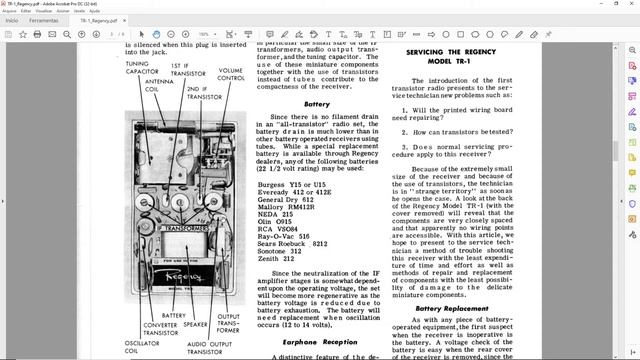Toggle the keep tool selected pin
Image resolution: width=640 pixels, height=360 pixels.
pyautogui.click(x=548, y=35)
